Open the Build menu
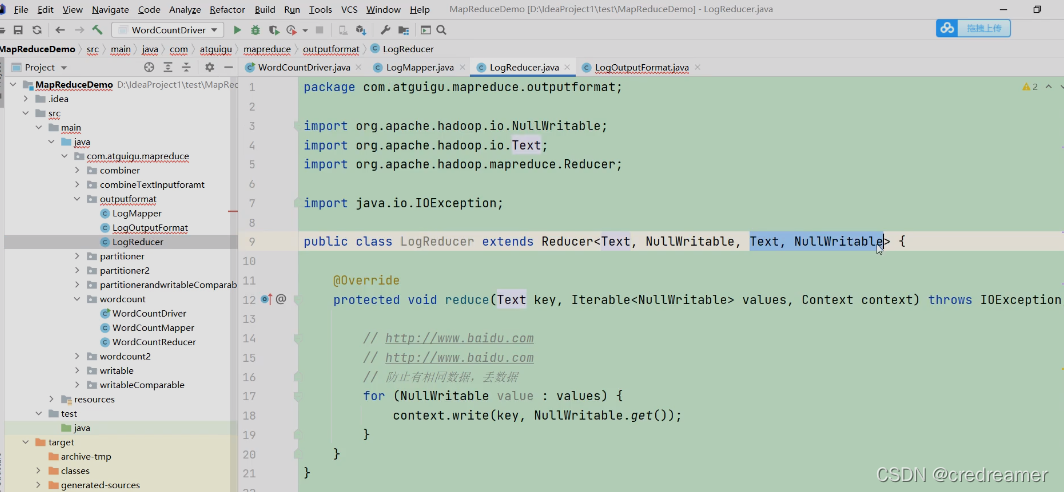Screen dimensions: 1064x492 pyautogui.click(x=265, y=10)
